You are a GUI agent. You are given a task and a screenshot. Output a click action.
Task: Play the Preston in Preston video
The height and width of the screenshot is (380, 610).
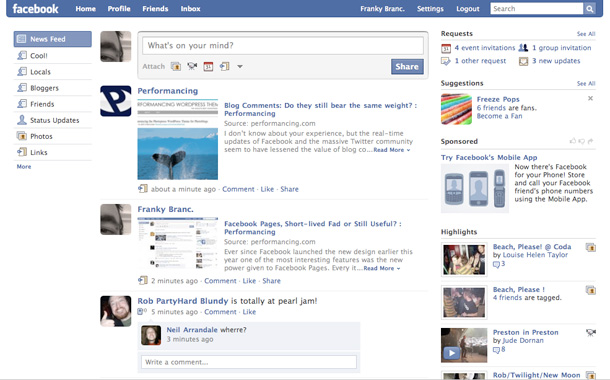tap(451, 353)
